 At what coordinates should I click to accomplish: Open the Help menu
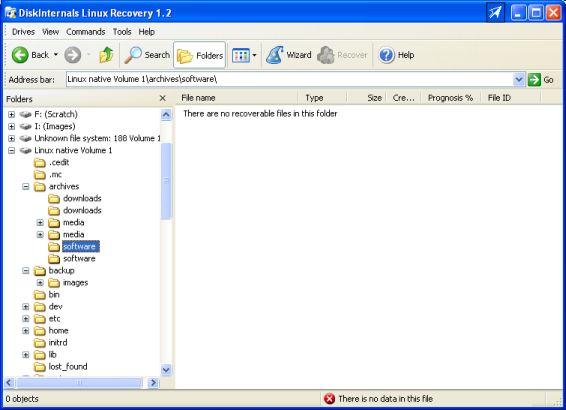click(x=147, y=32)
